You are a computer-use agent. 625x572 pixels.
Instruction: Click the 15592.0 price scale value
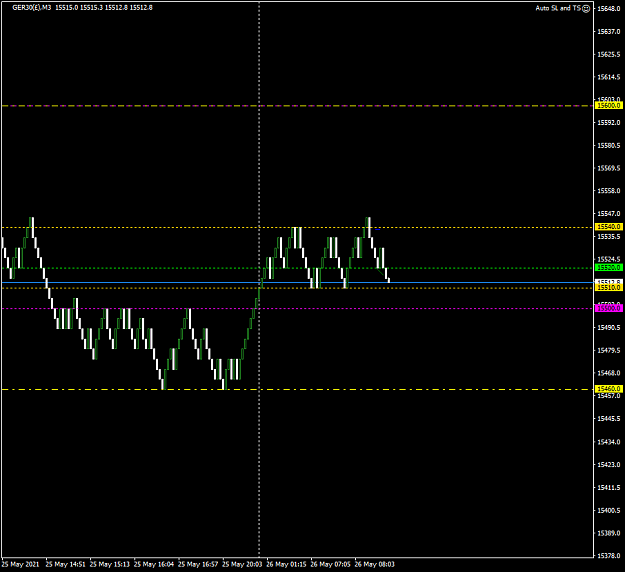pos(609,122)
